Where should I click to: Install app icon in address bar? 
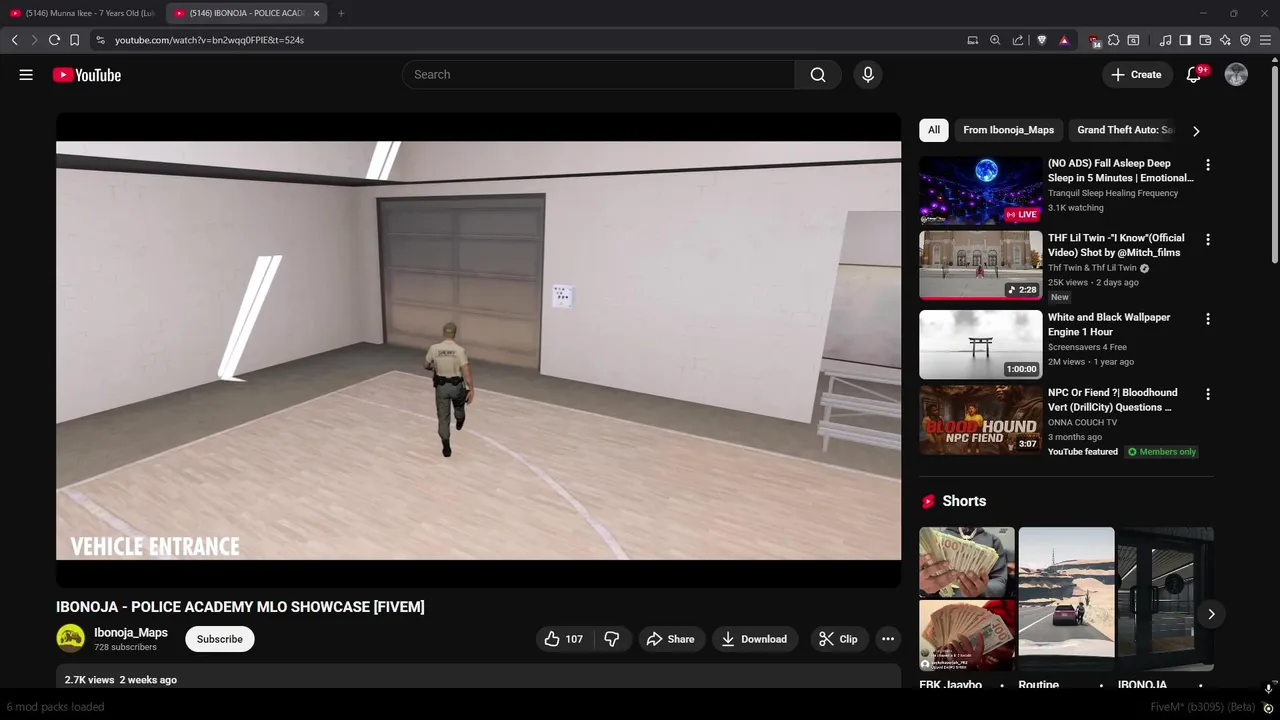972,40
